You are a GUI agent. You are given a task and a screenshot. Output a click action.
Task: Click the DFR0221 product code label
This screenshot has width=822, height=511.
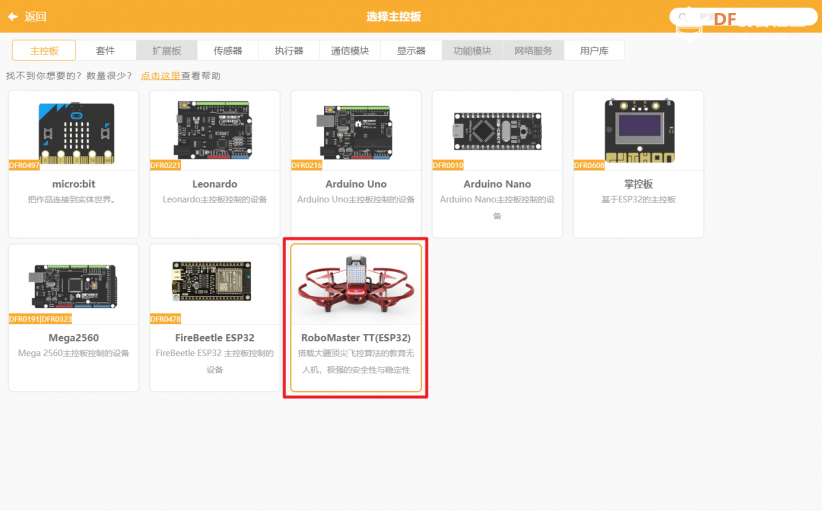coord(165,165)
